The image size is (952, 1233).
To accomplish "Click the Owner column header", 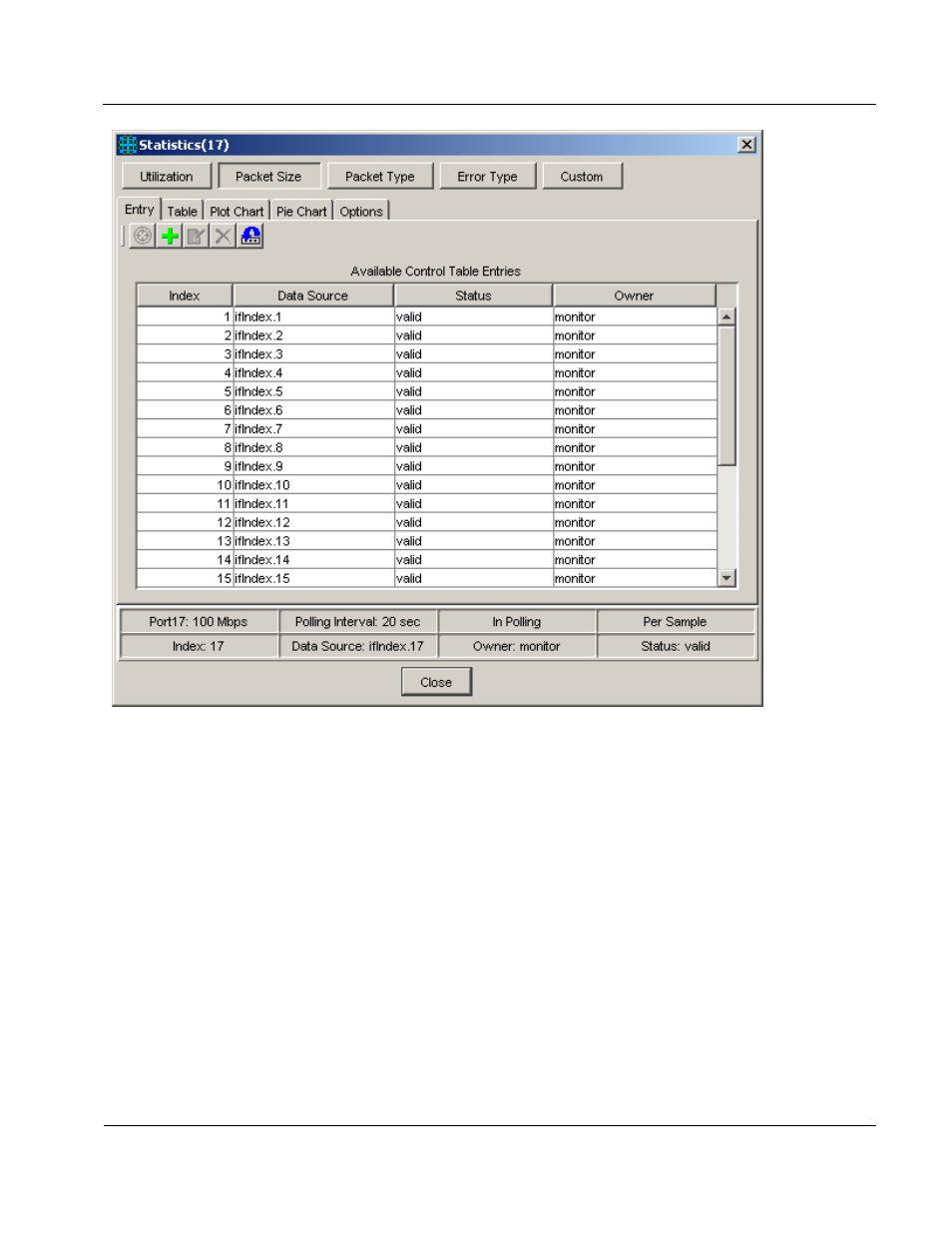I will (635, 296).
